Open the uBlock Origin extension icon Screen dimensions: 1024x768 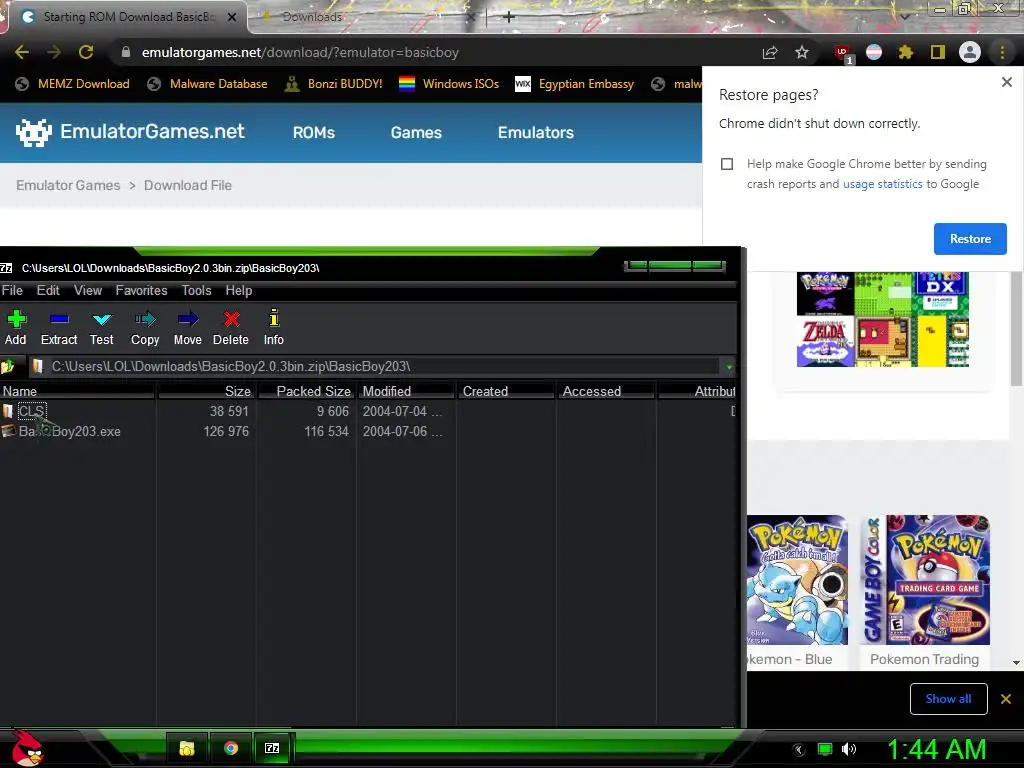[x=842, y=53]
